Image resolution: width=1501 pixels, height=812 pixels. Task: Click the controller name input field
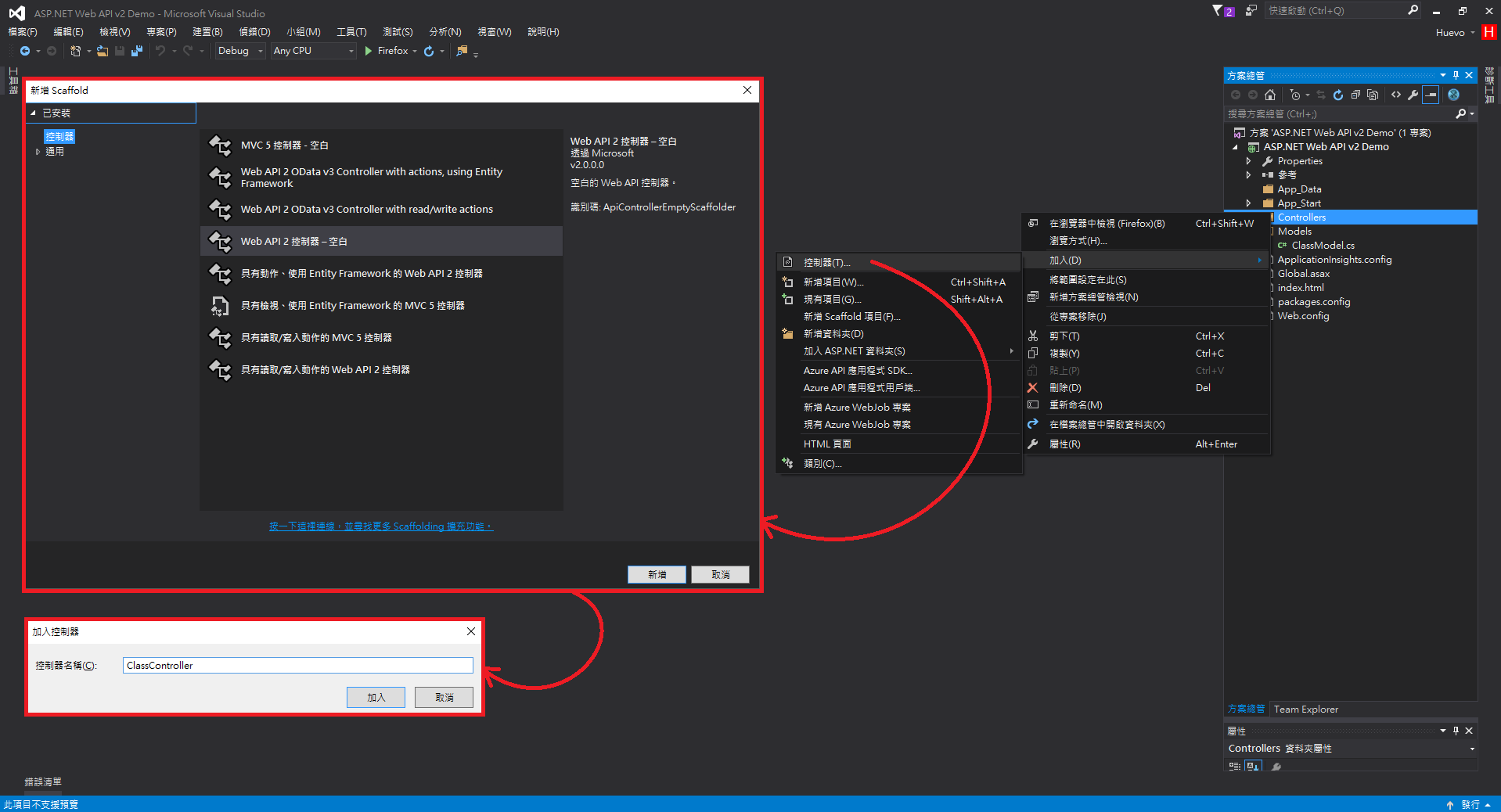coord(297,666)
